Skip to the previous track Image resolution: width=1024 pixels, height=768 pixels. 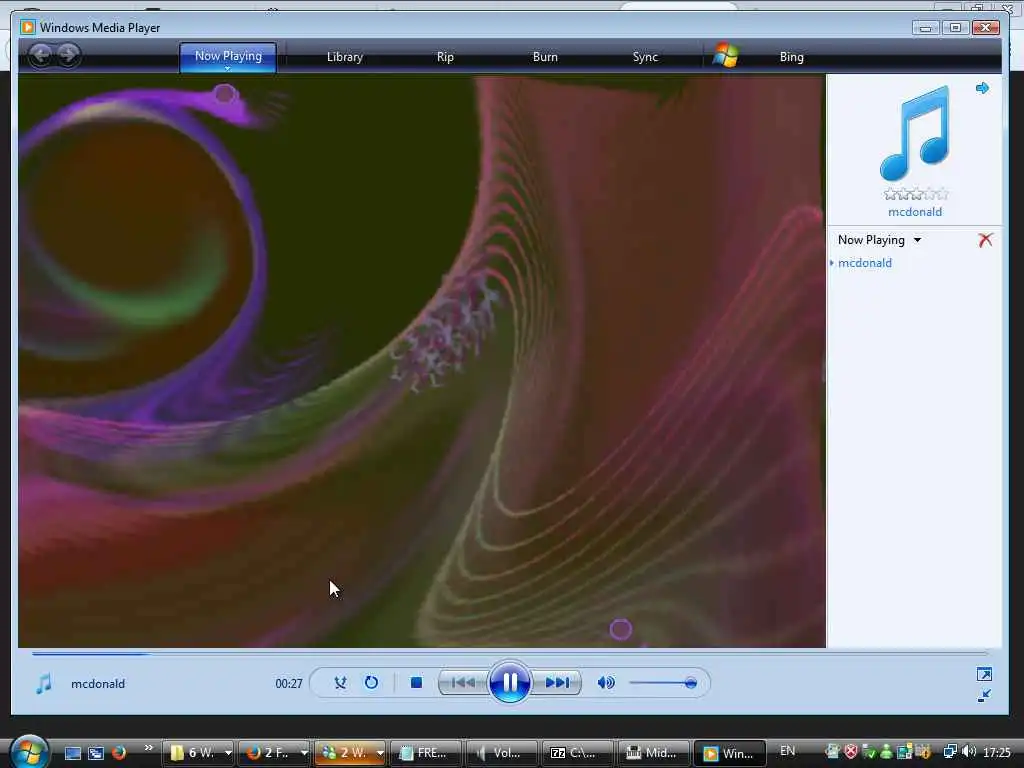point(464,683)
